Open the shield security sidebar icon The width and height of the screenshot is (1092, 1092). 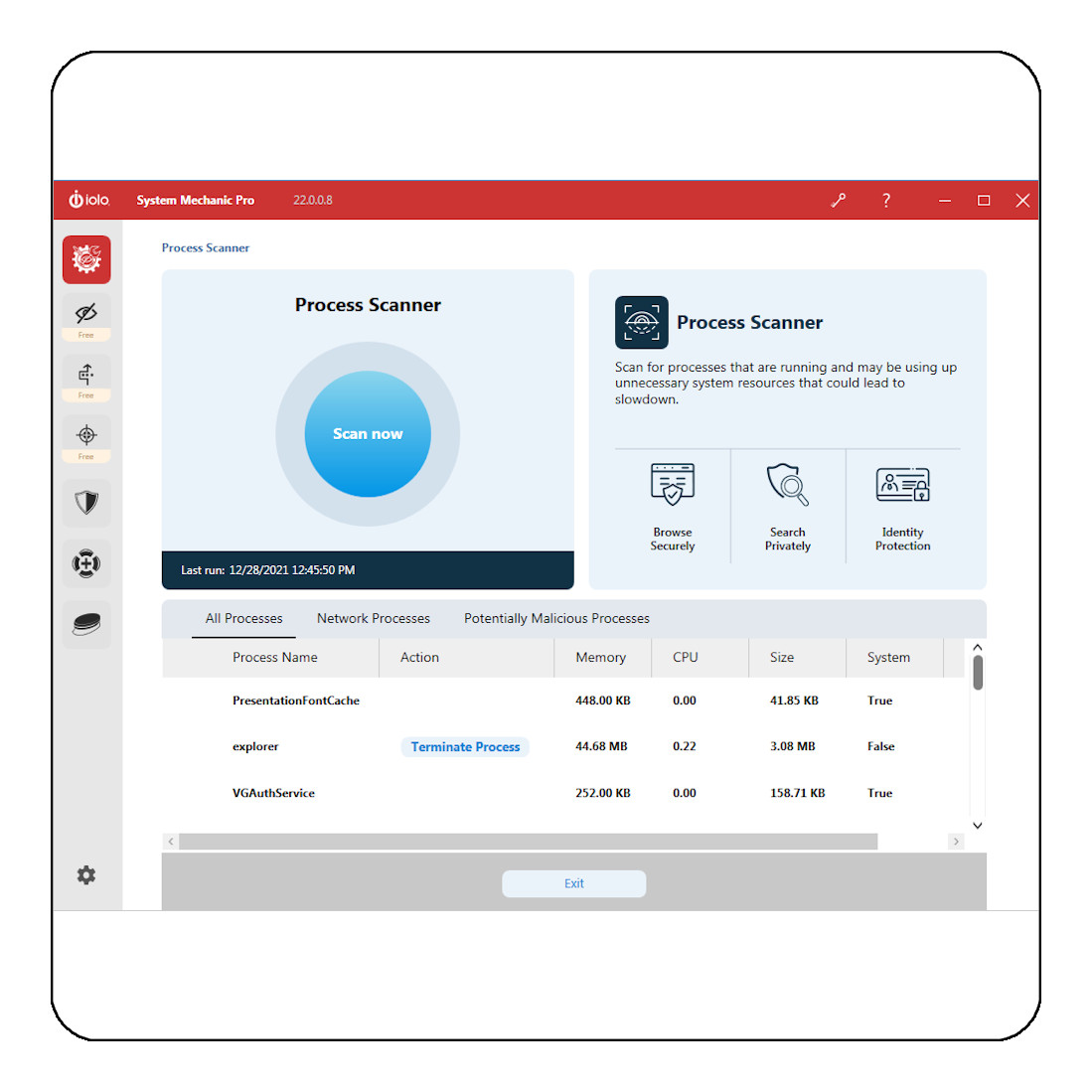point(86,502)
